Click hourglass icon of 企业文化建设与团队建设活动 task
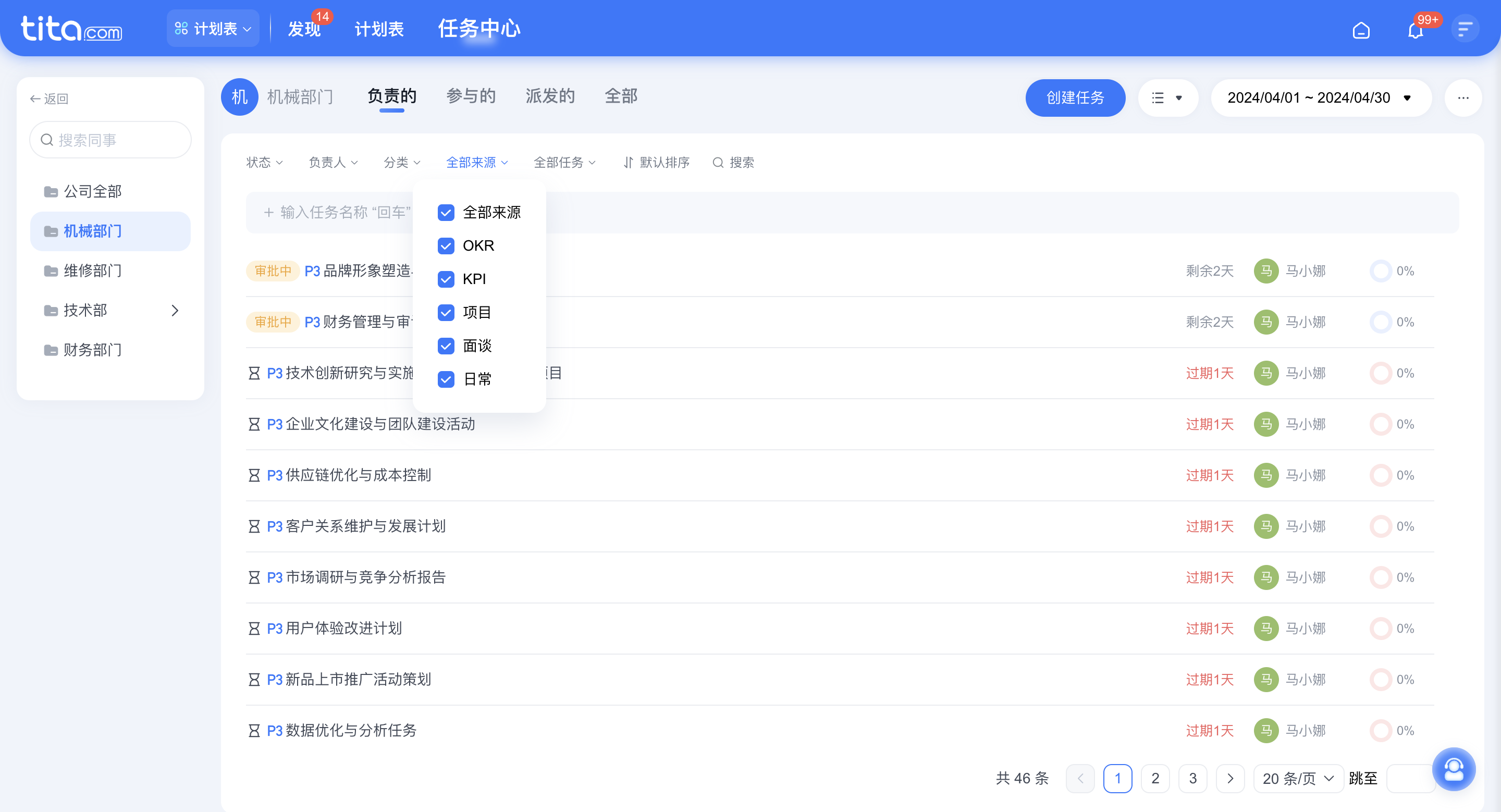1501x812 pixels. (254, 425)
